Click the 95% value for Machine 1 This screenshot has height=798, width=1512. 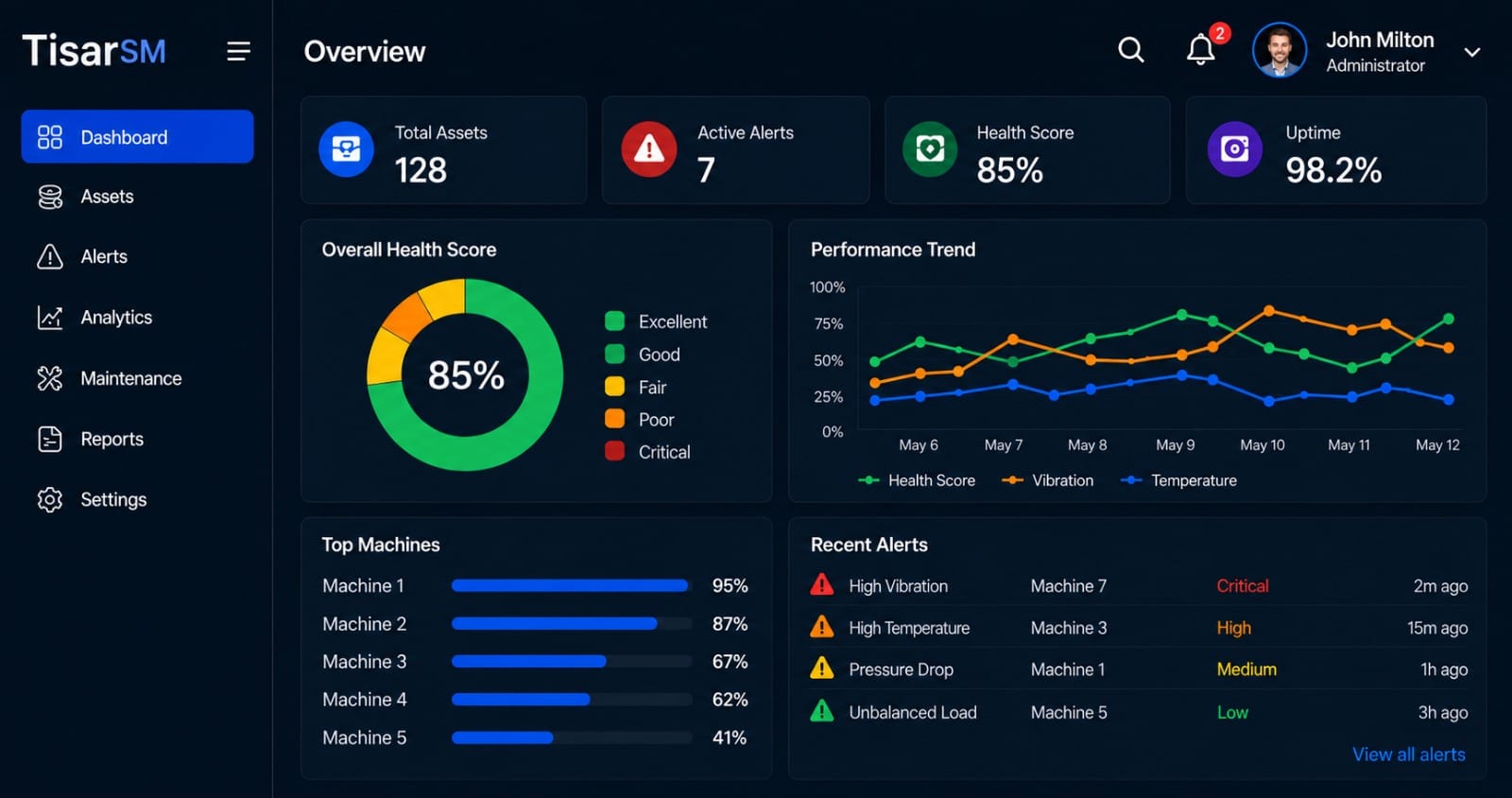(730, 586)
